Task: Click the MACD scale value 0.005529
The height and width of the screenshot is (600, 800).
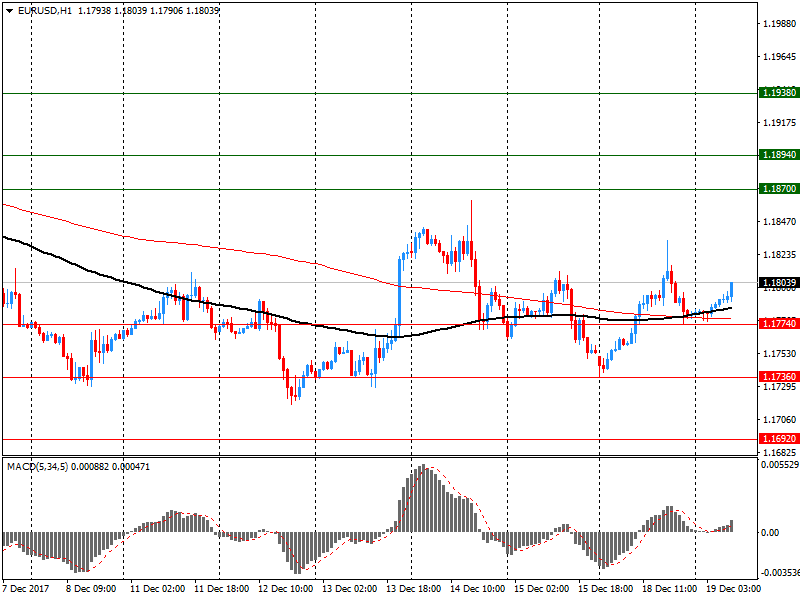Action: coord(780,465)
